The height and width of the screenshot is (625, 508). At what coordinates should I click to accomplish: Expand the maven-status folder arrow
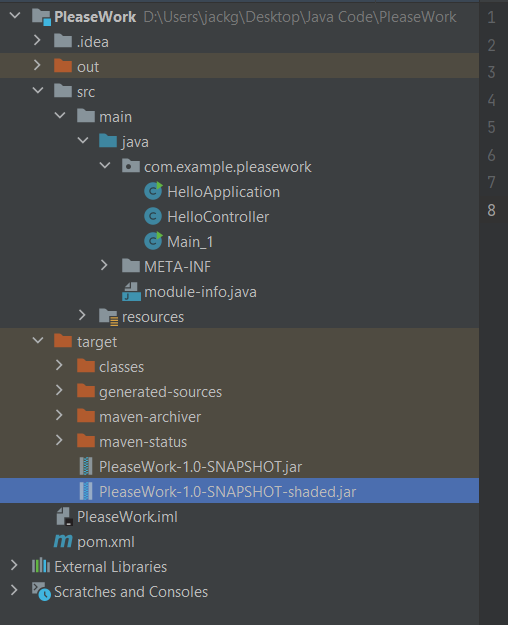pos(59,440)
